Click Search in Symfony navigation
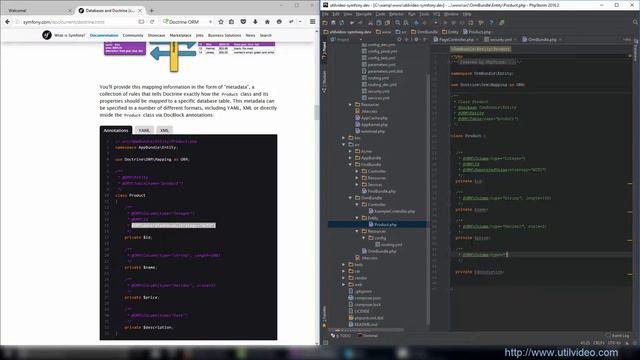Viewport: 640px width, 360px height. pyautogui.click(x=266, y=36)
